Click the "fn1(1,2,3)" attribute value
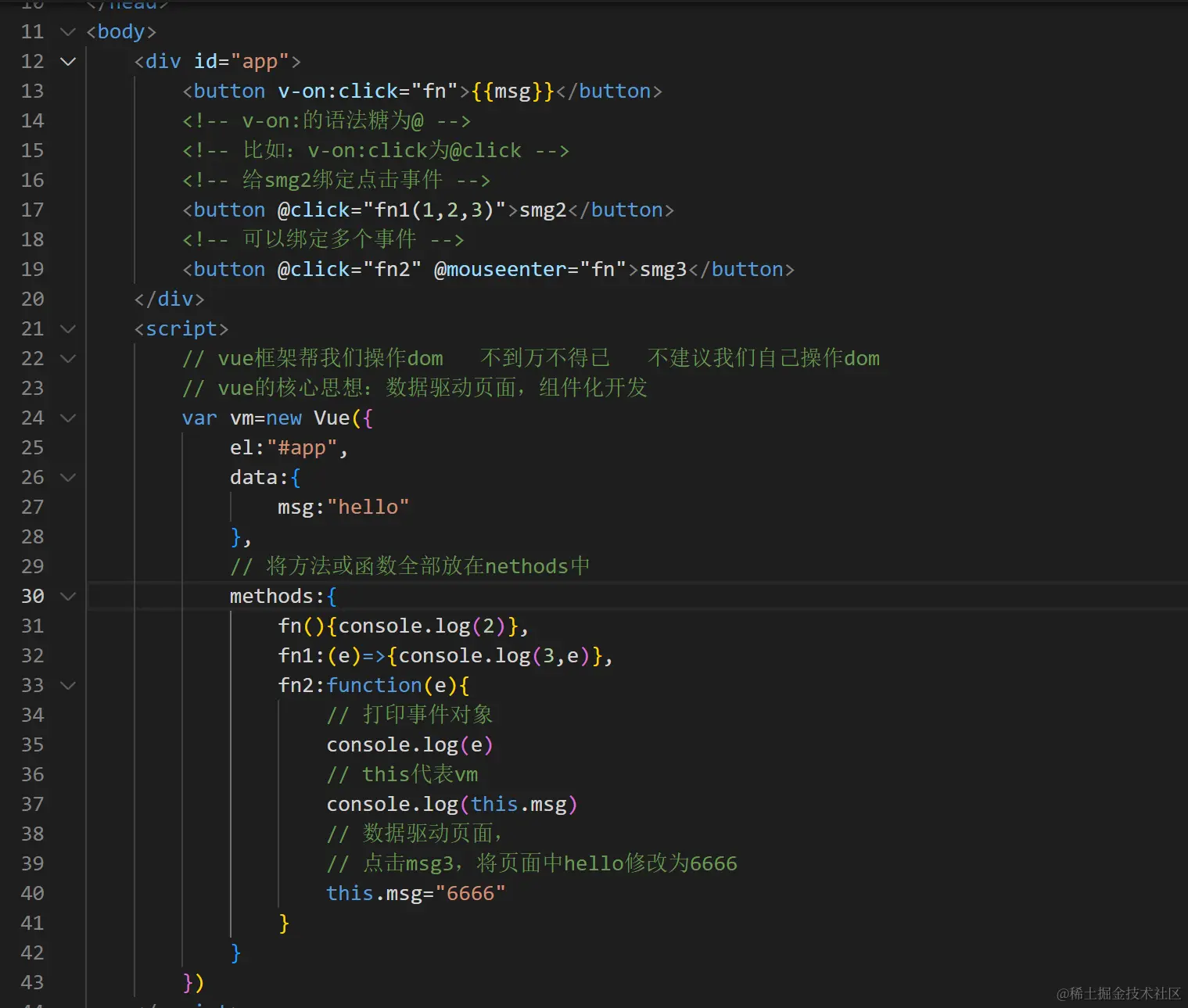The image size is (1188, 1008). coord(435,210)
